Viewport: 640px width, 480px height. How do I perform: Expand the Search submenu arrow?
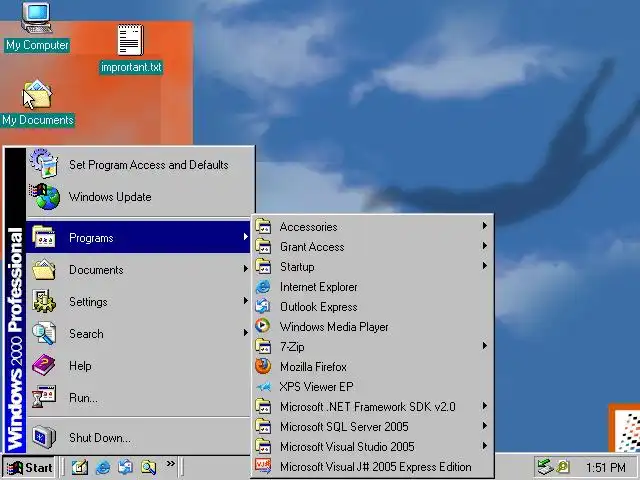[245, 333]
